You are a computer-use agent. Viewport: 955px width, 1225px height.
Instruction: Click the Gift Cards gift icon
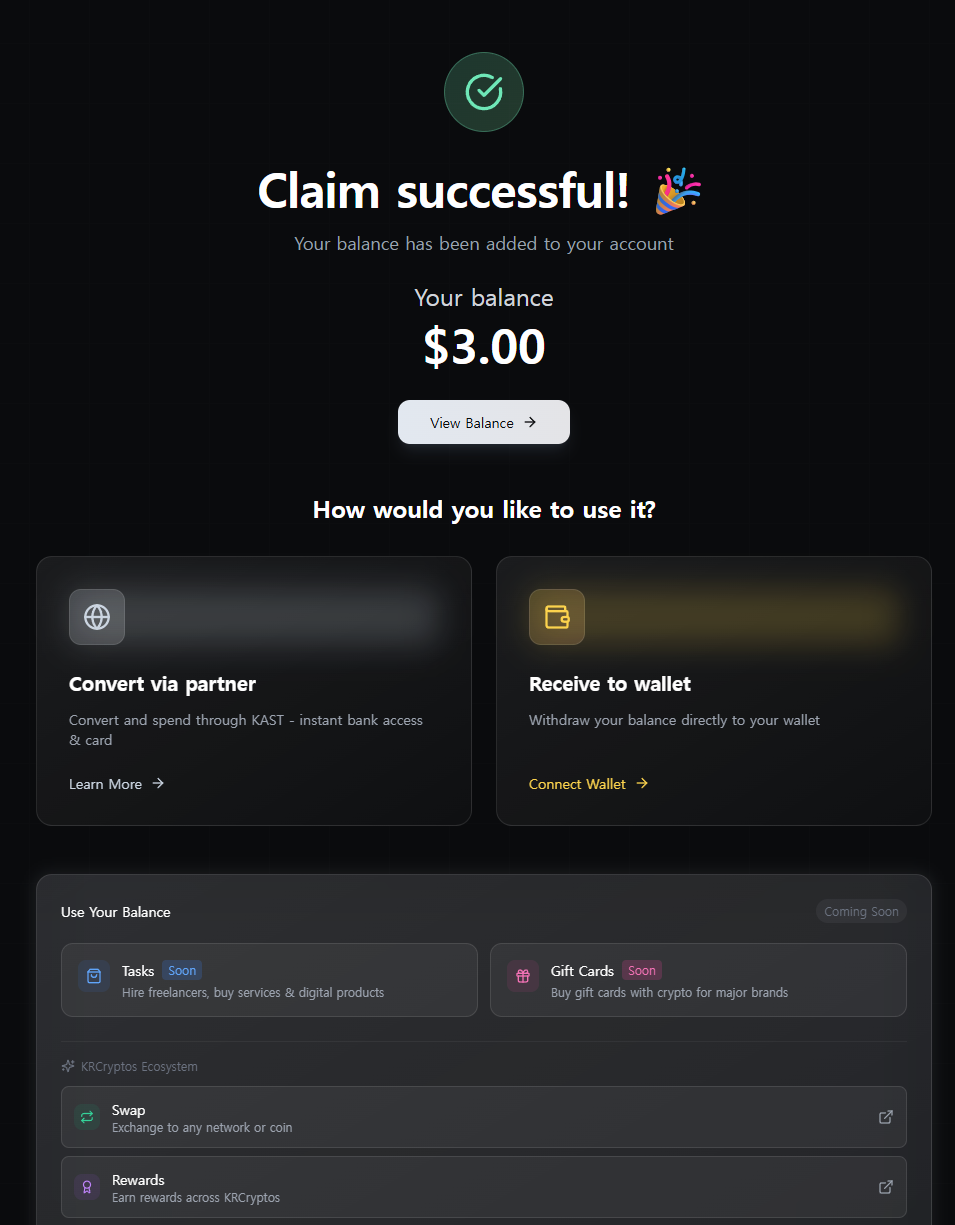(x=523, y=976)
